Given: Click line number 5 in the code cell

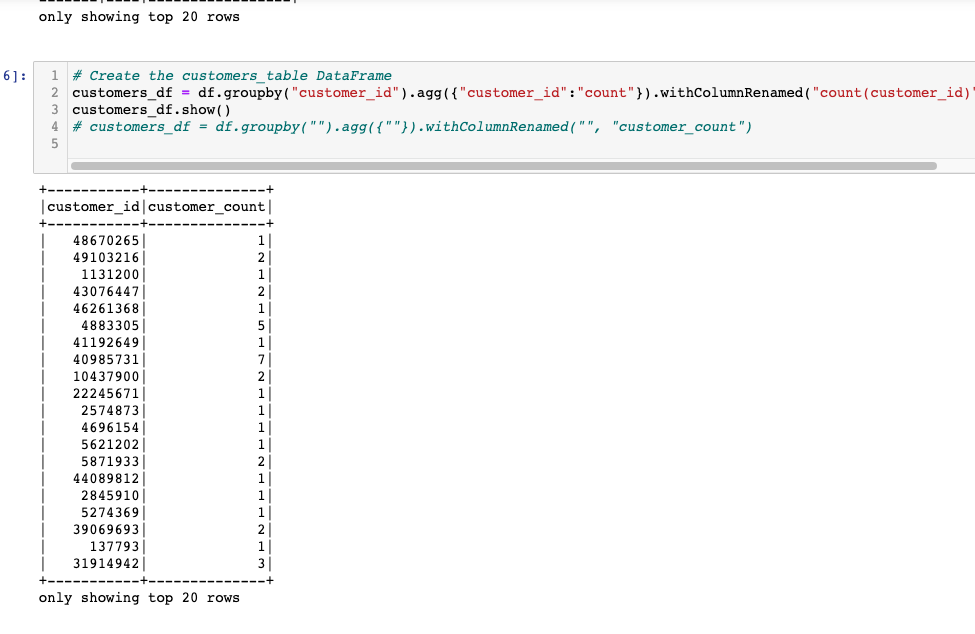Looking at the screenshot, I should pyautogui.click(x=53, y=143).
